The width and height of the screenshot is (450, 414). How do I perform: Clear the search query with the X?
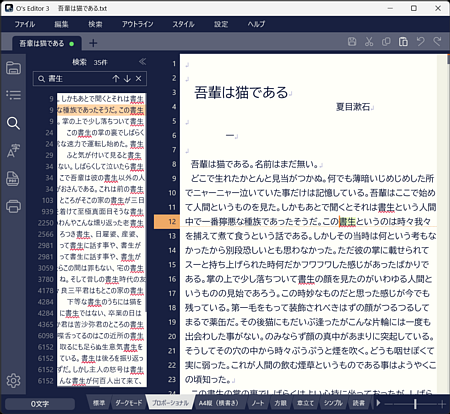pyautogui.click(x=139, y=79)
